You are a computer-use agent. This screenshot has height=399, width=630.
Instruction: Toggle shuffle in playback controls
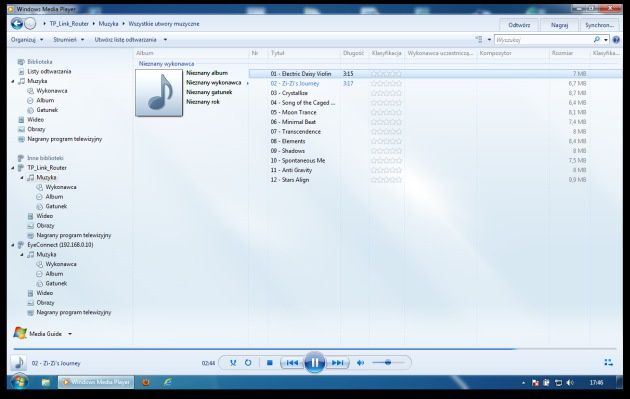233,363
